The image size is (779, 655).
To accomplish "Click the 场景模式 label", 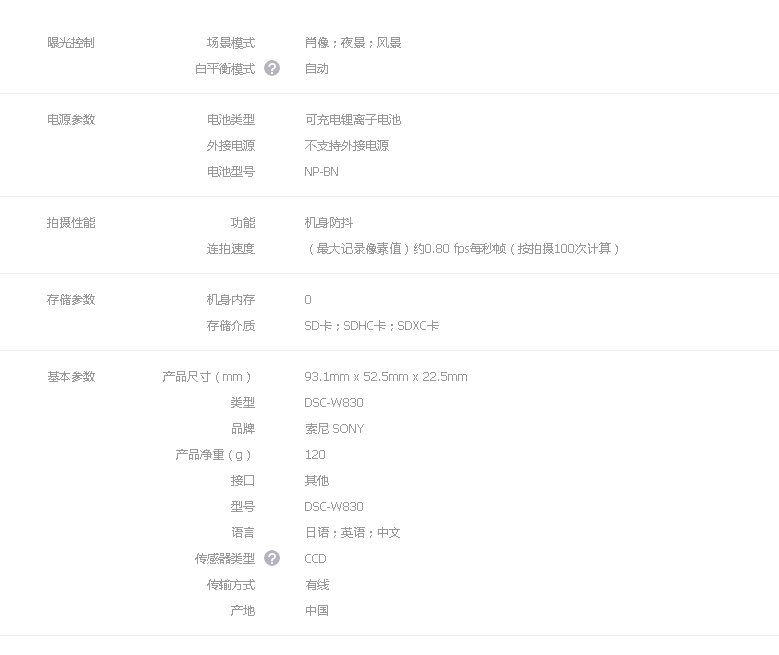I will [231, 43].
